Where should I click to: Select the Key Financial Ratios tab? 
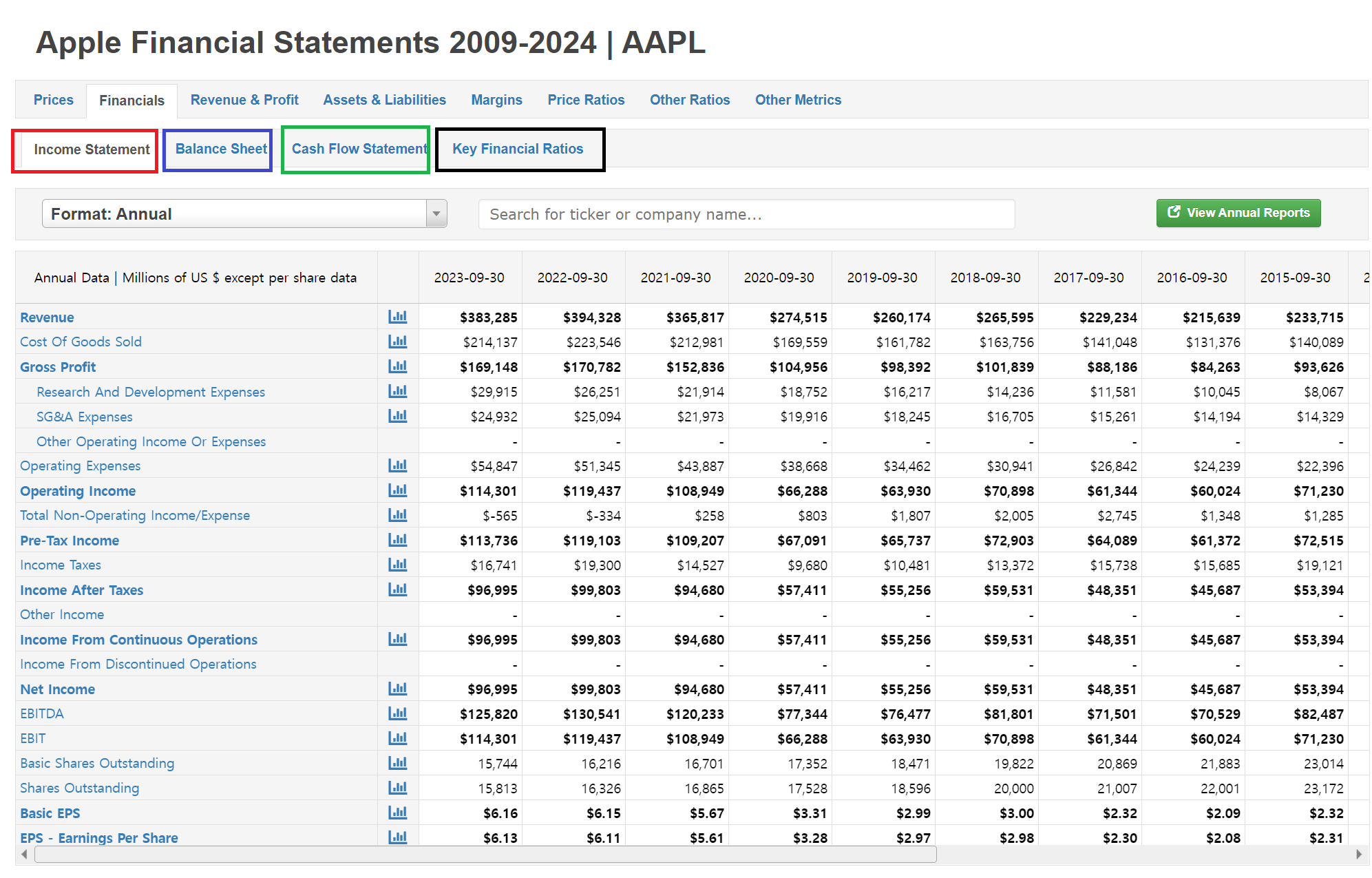coord(518,149)
